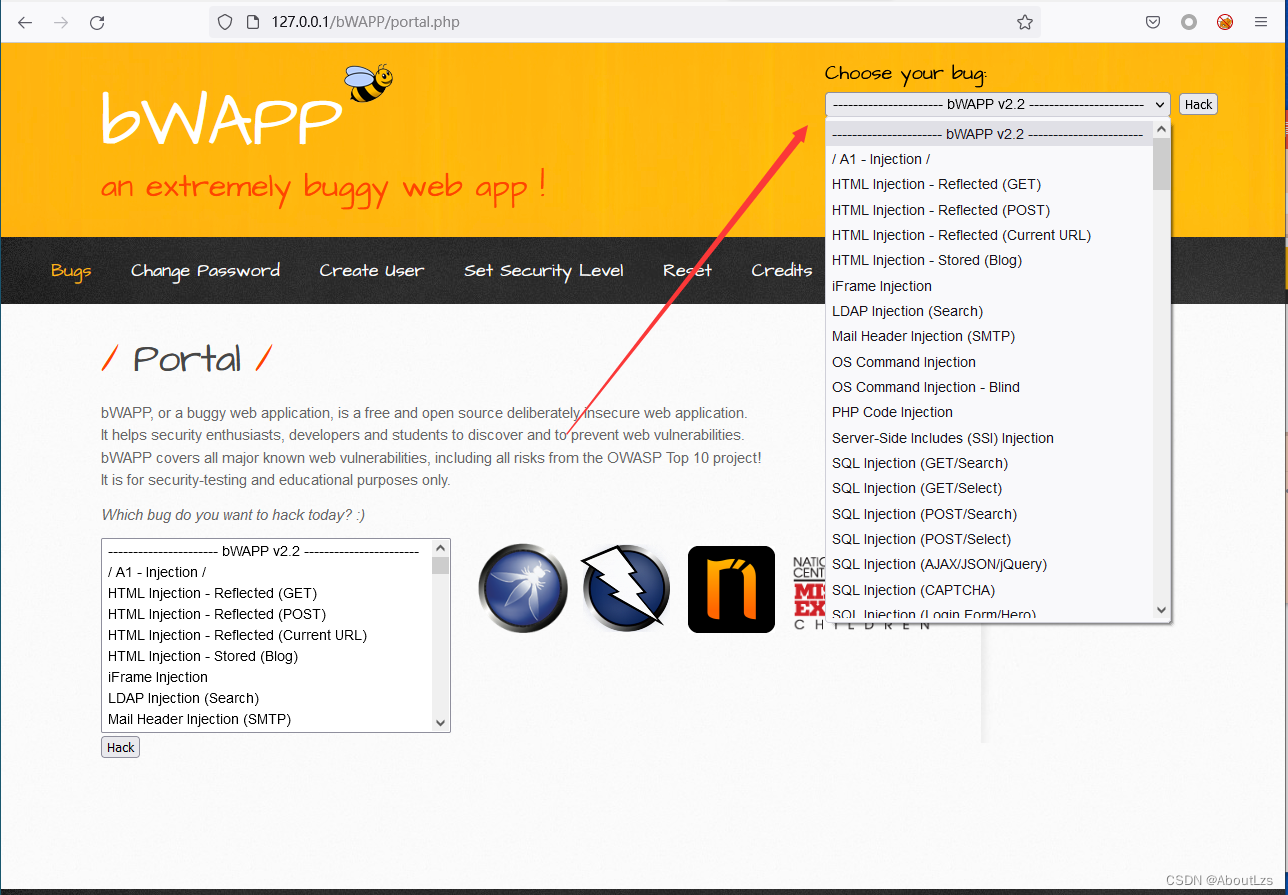Choose HTML Injection - Reflected (POST) in dropdown

(989, 210)
